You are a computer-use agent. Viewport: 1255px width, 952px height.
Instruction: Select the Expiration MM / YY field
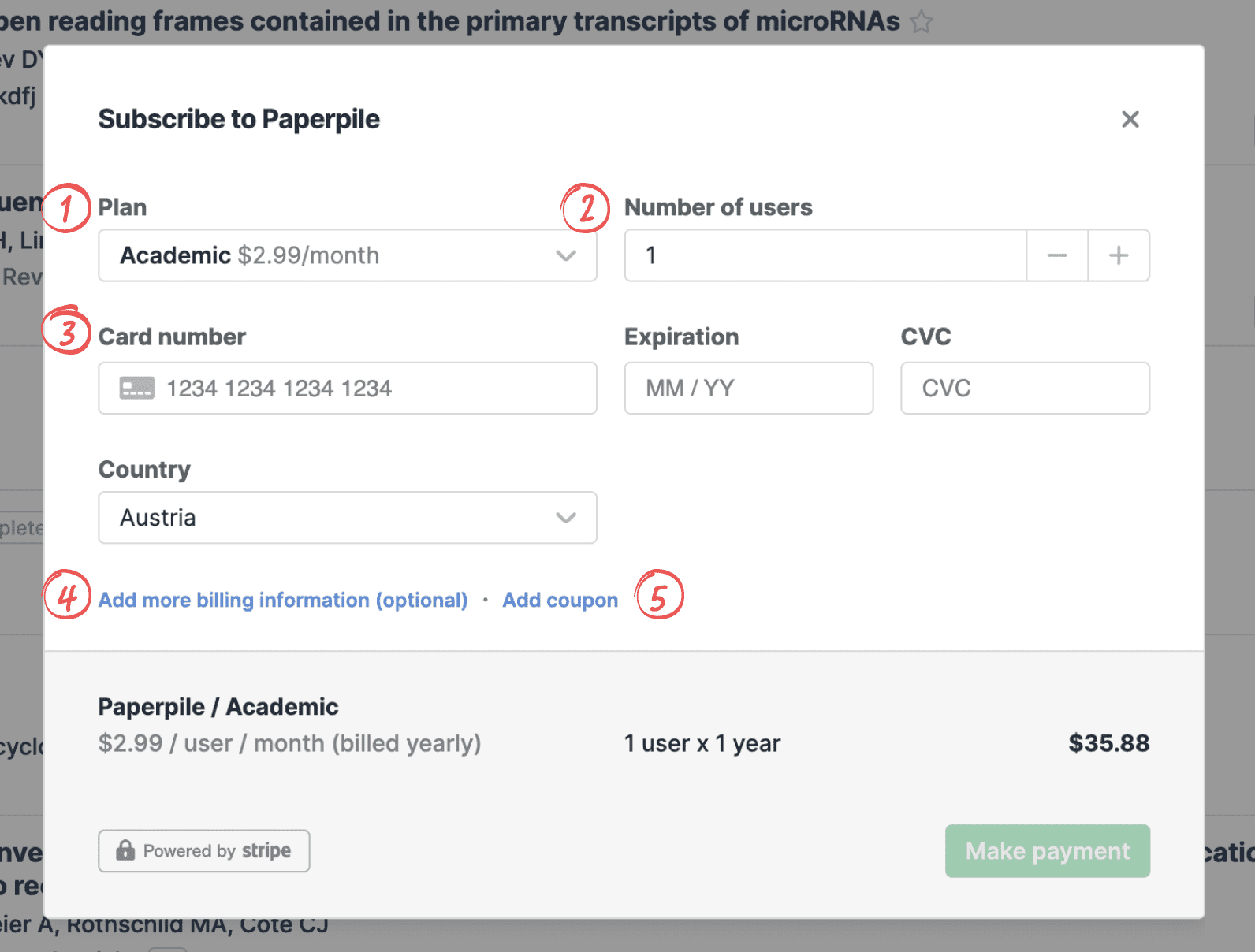748,389
